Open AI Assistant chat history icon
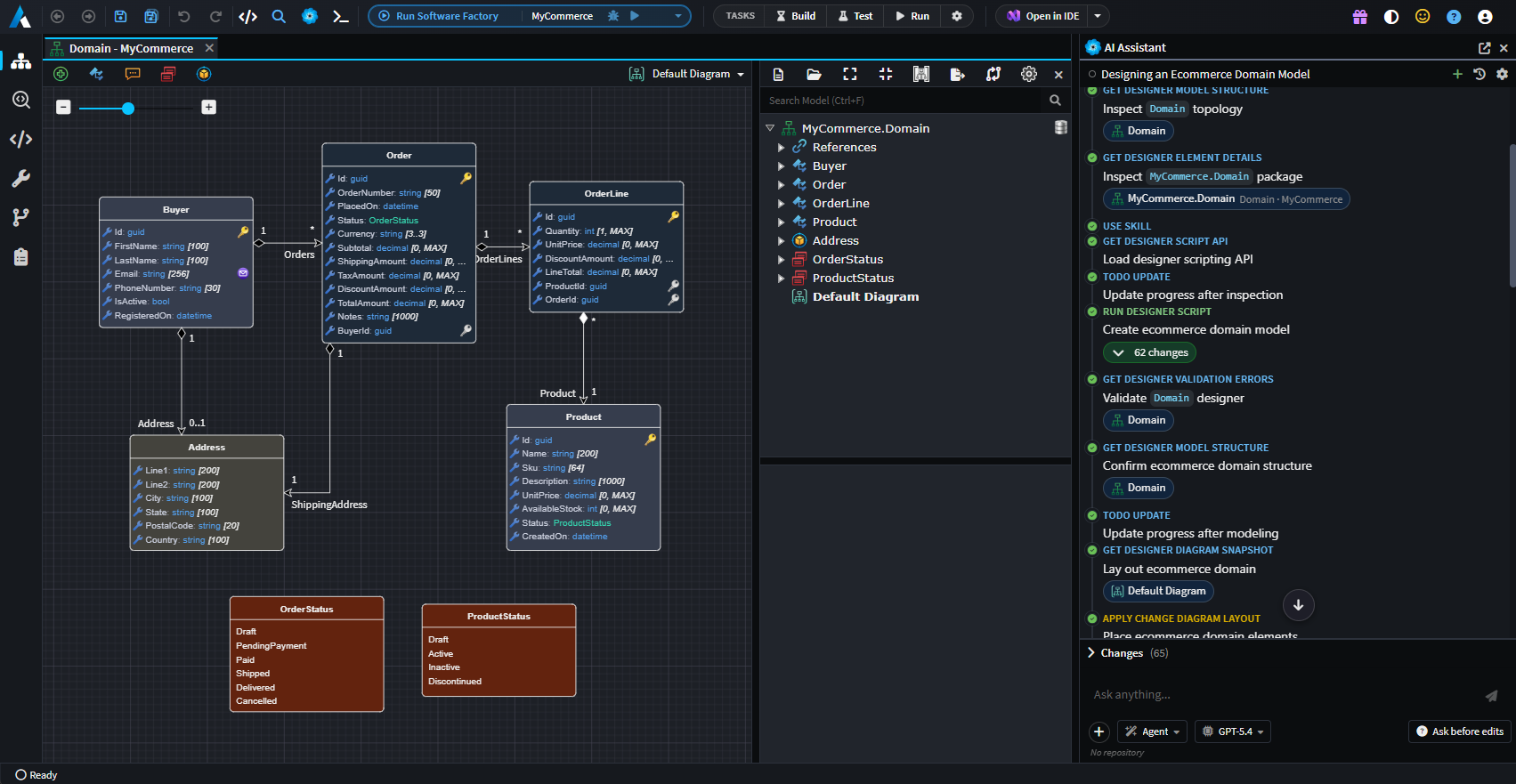Viewport: 1516px width, 784px height. click(x=1480, y=74)
